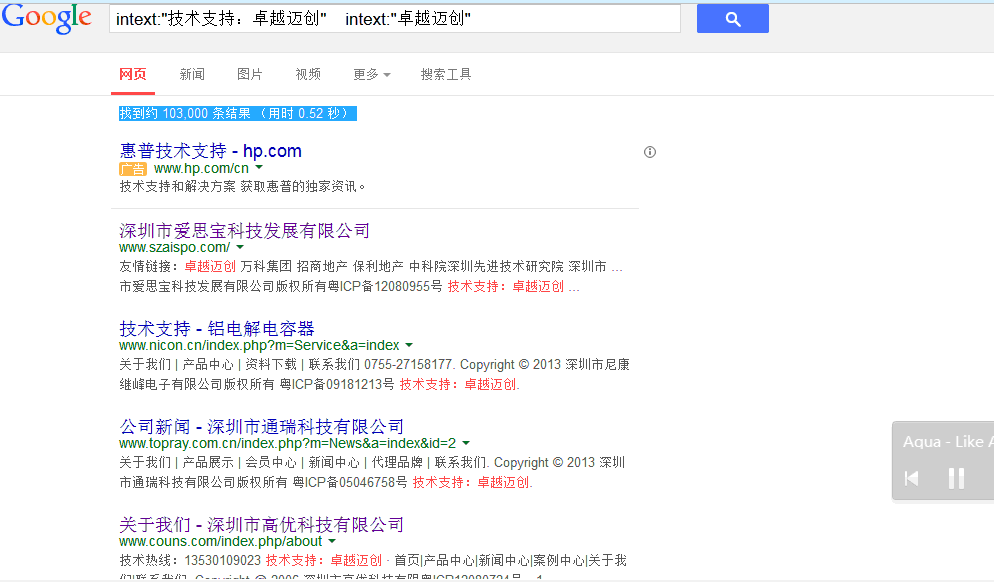
Task: Open the Google logo homepage link
Action: point(46,18)
